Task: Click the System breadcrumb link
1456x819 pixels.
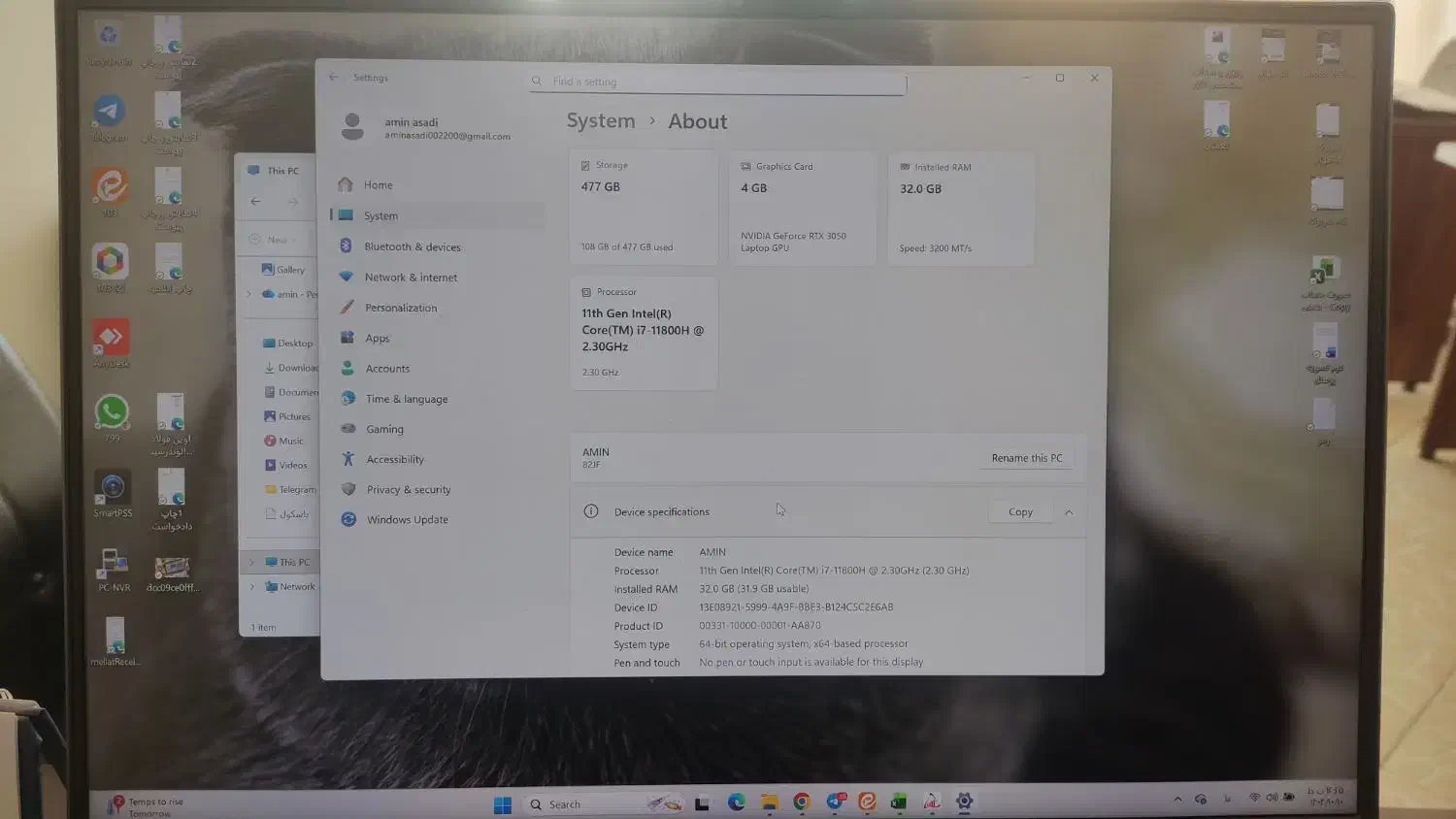Action: 601,121
